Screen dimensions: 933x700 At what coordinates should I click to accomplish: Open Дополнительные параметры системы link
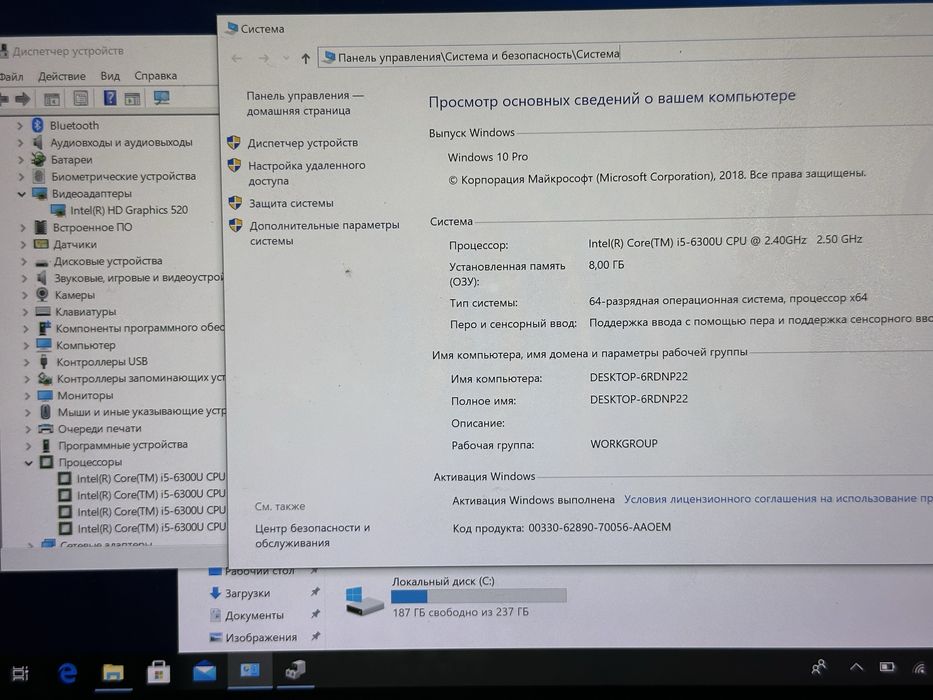324,233
